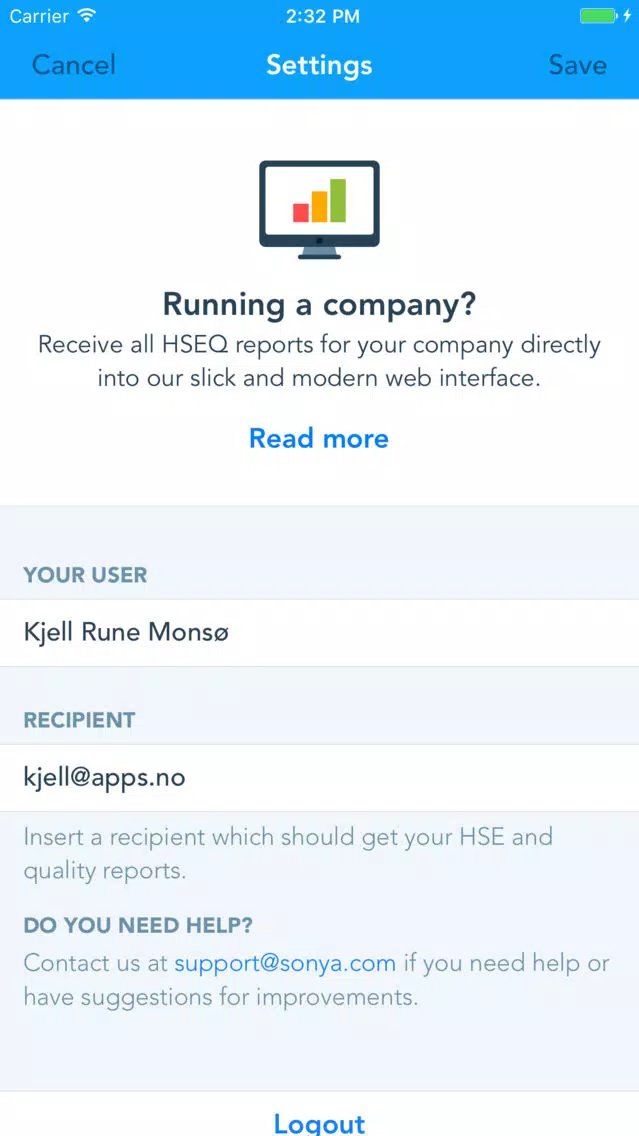Tap the Logout button
Viewport: 639px width, 1136px height.
click(320, 1122)
